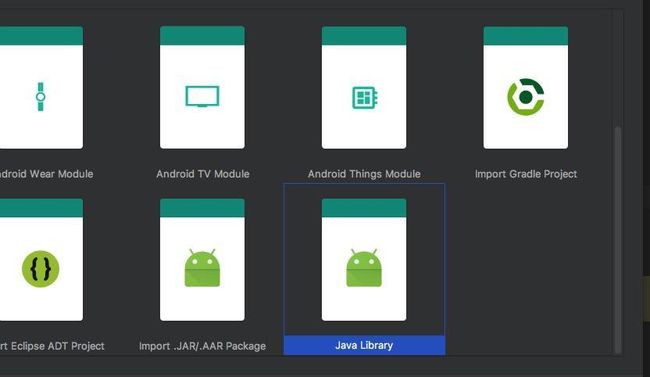Click the Android Things Module label

(x=364, y=174)
